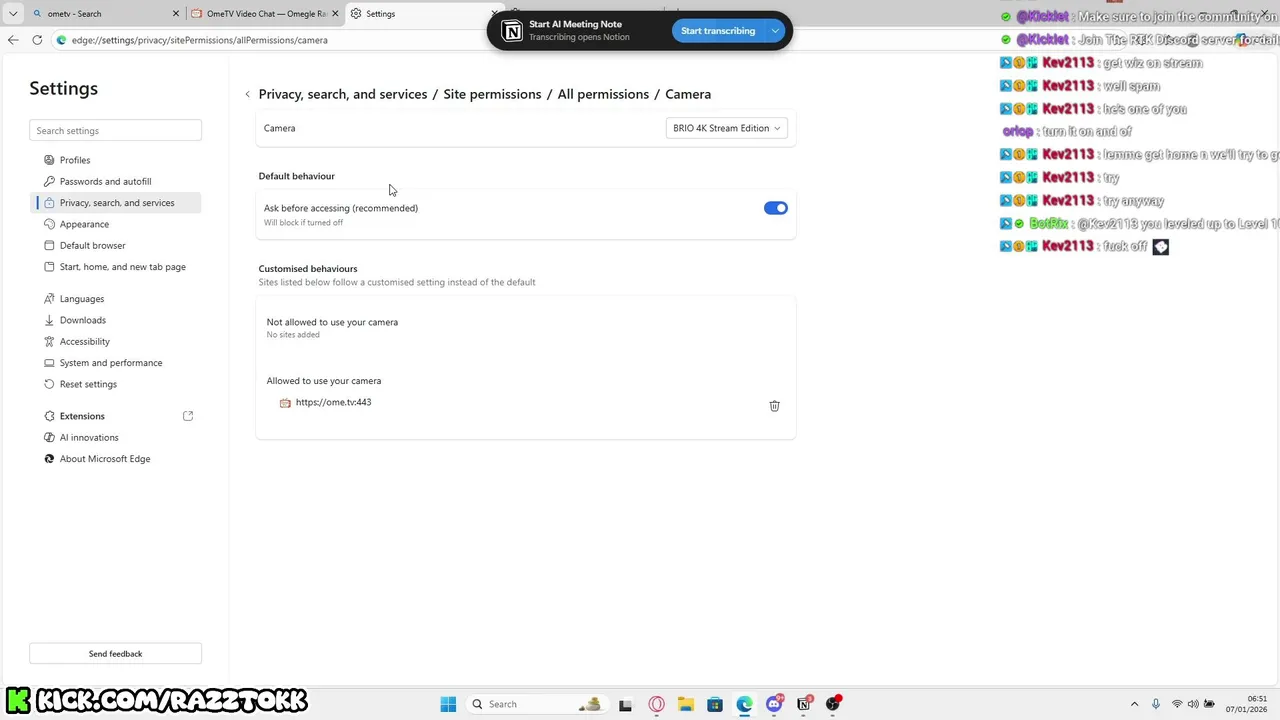Show hidden system tray icons
Viewport: 1280px width, 720px height.
click(x=1134, y=704)
